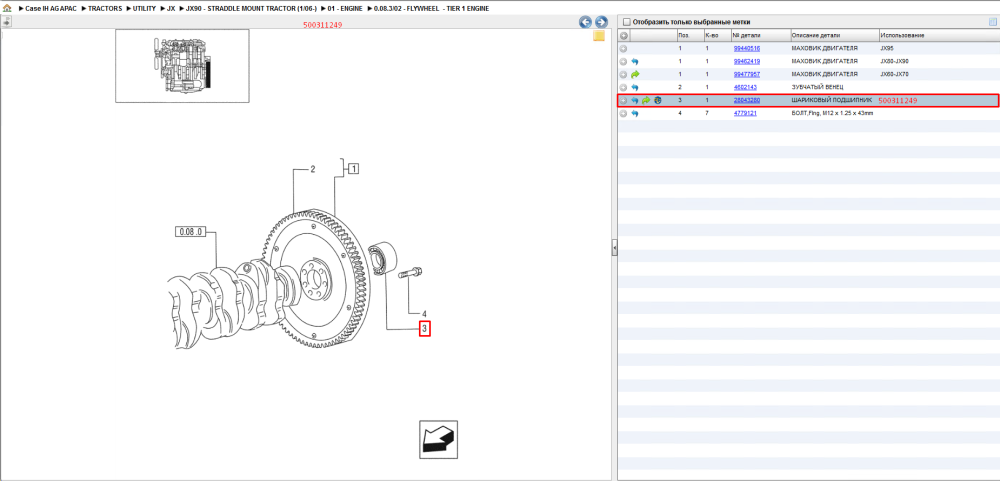
Task: Open the yellow note icon above diagram
Action: [599, 36]
